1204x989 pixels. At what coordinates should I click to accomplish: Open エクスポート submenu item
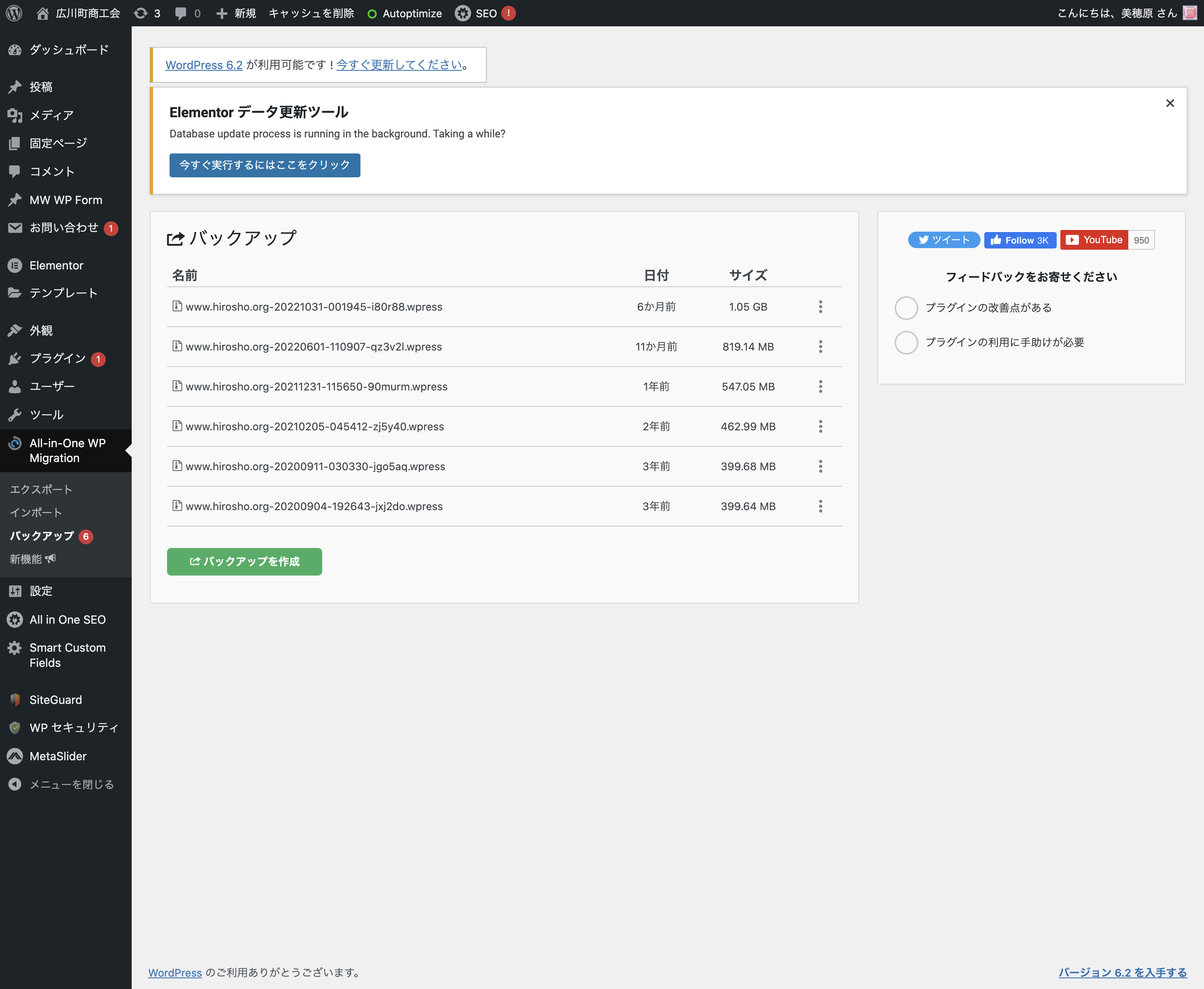point(41,490)
